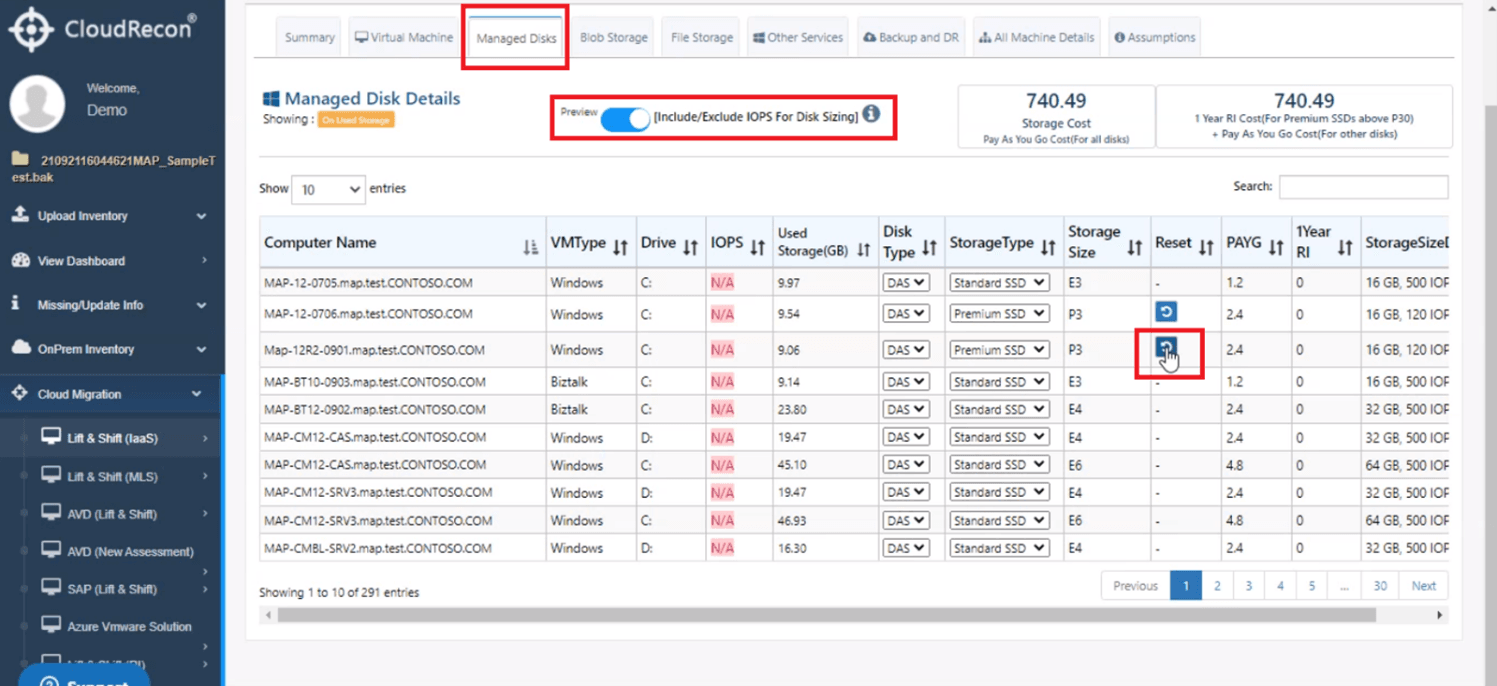Open StorageType dropdown for MAP-BT10-0903
Viewport: 1497px width, 686px height.
[x=999, y=382]
